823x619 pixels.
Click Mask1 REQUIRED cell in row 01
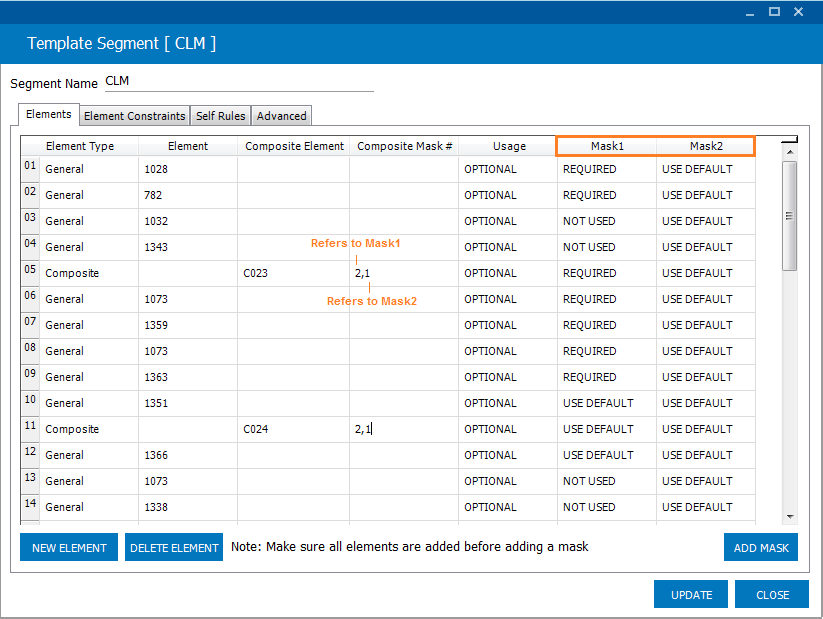pyautogui.click(x=607, y=169)
